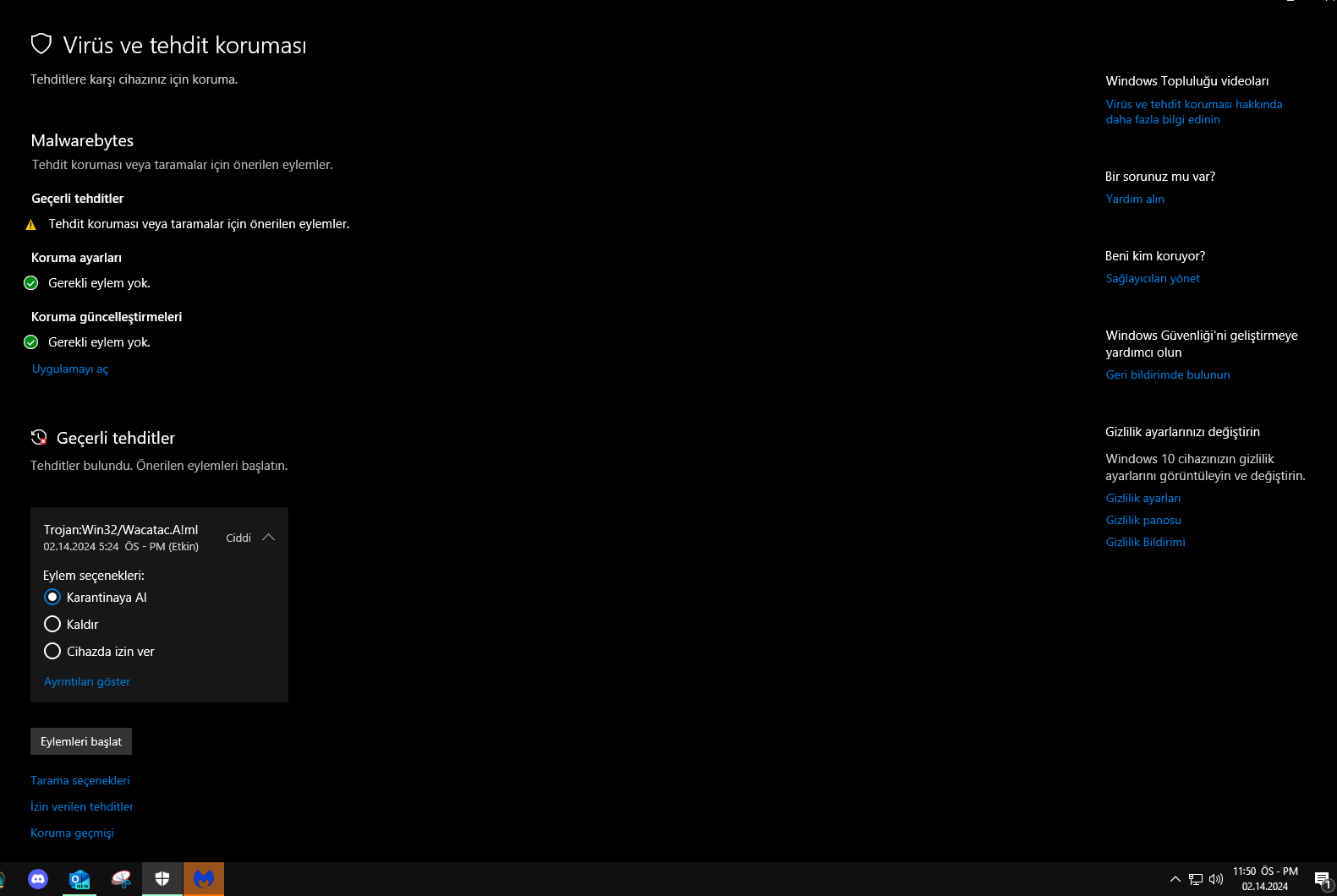Click the Windows Topluluğu videoları heading

click(1187, 81)
